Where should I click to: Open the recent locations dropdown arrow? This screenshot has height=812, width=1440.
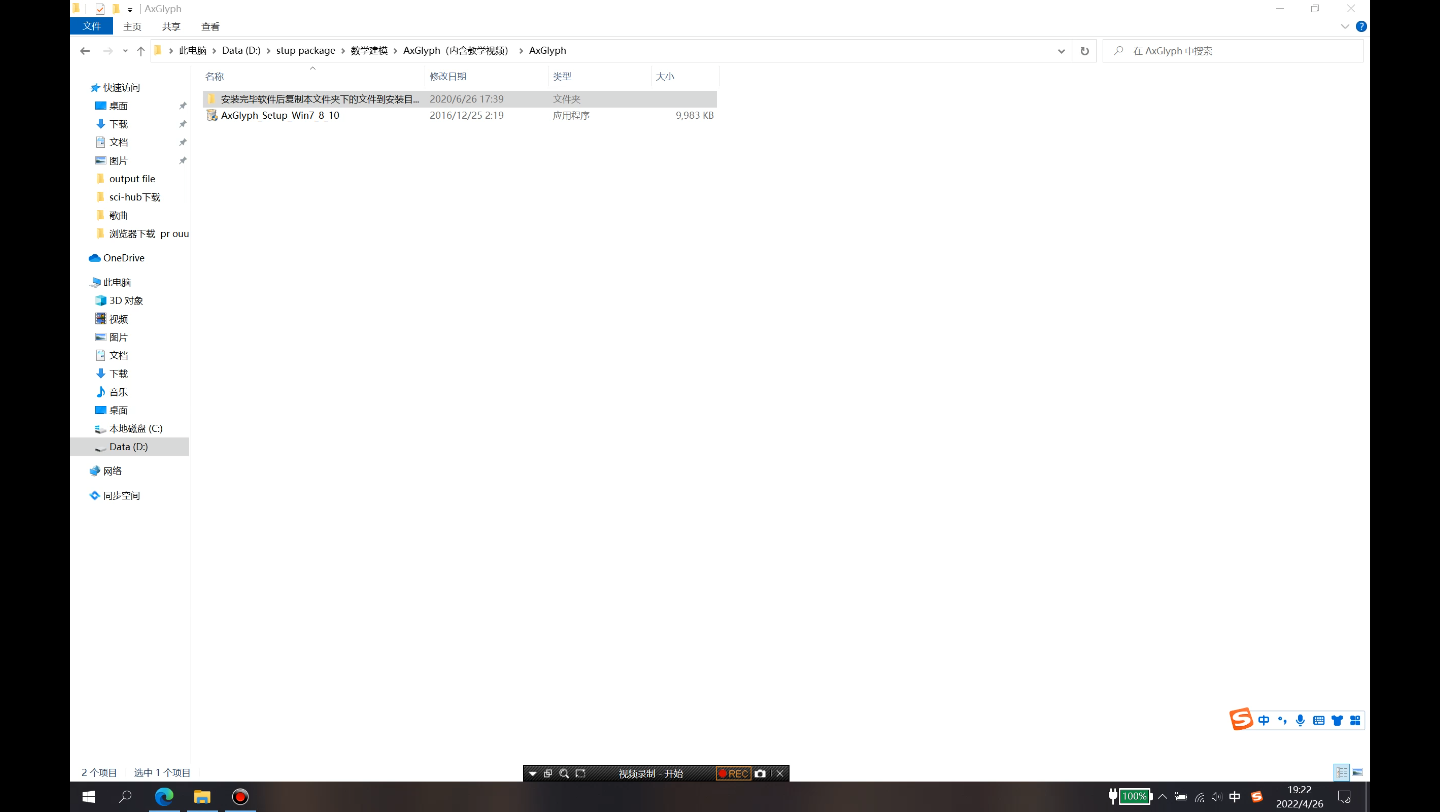125,50
